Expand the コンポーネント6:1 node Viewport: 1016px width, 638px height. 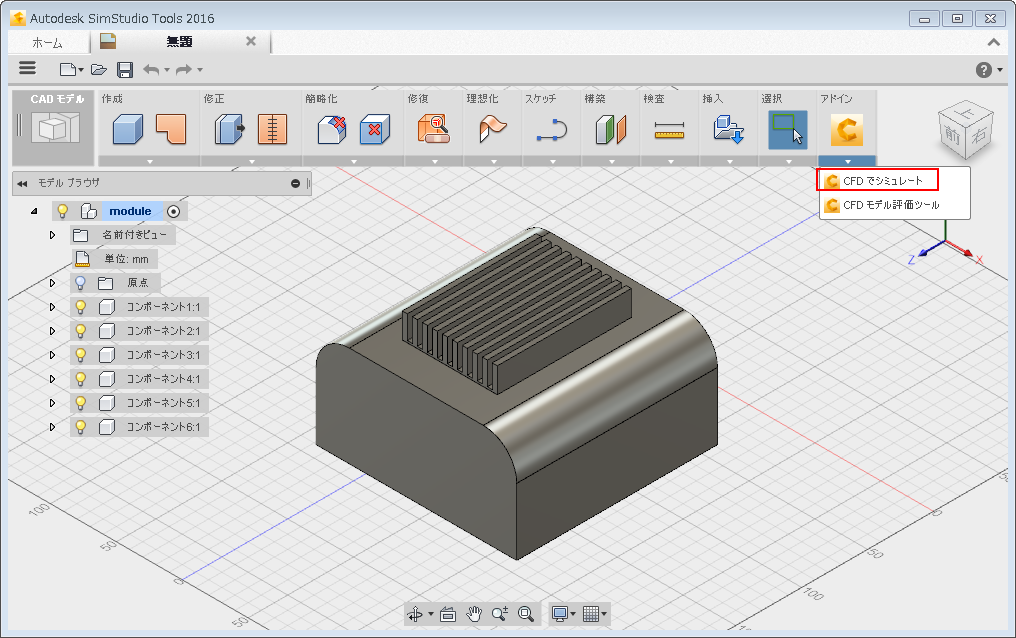(52, 427)
